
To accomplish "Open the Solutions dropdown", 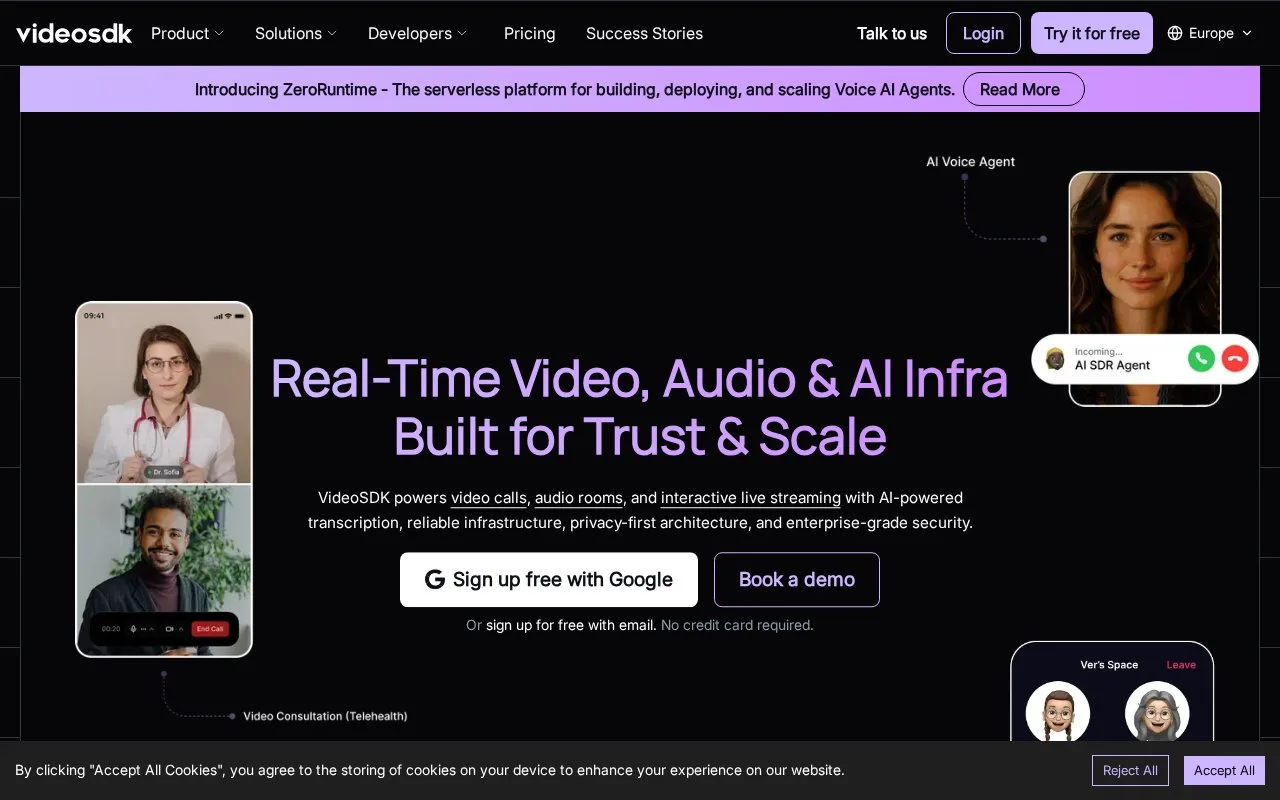I will [x=296, y=33].
